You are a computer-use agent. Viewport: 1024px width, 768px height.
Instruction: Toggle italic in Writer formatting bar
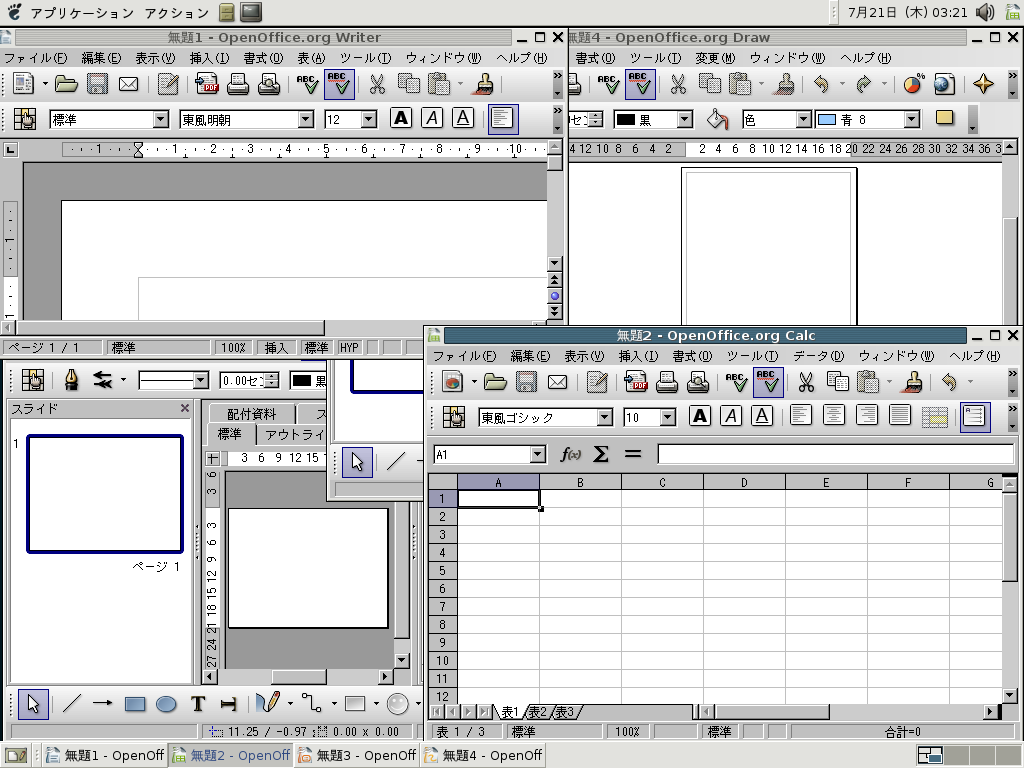(x=432, y=118)
